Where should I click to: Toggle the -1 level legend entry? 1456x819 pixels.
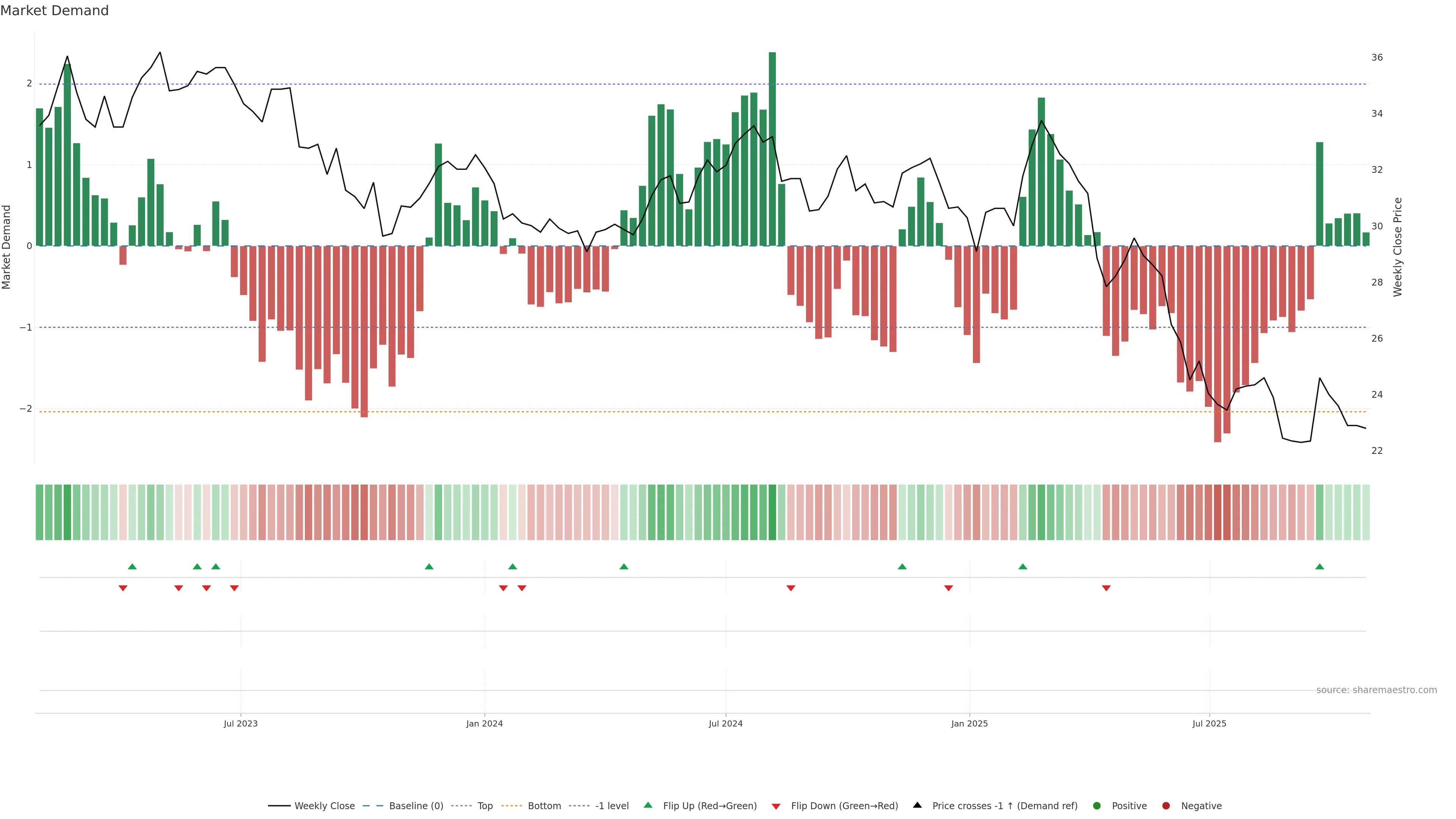(612, 806)
